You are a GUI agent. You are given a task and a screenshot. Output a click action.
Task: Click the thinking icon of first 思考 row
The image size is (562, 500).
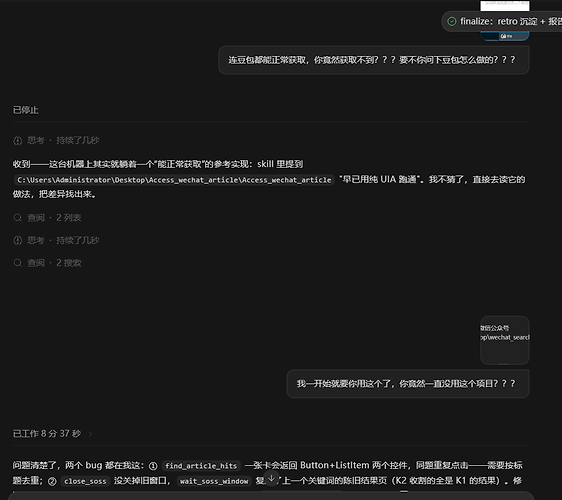click(18, 141)
